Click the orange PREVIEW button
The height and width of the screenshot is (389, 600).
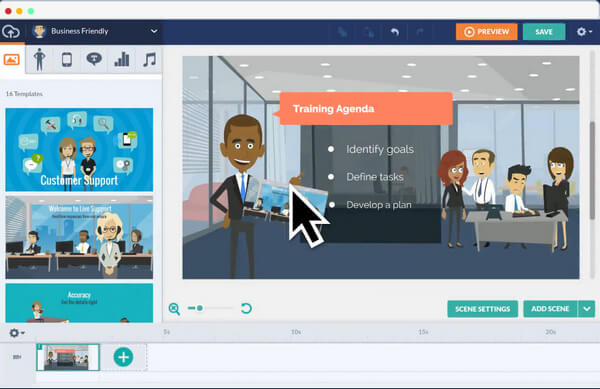pyautogui.click(x=486, y=32)
